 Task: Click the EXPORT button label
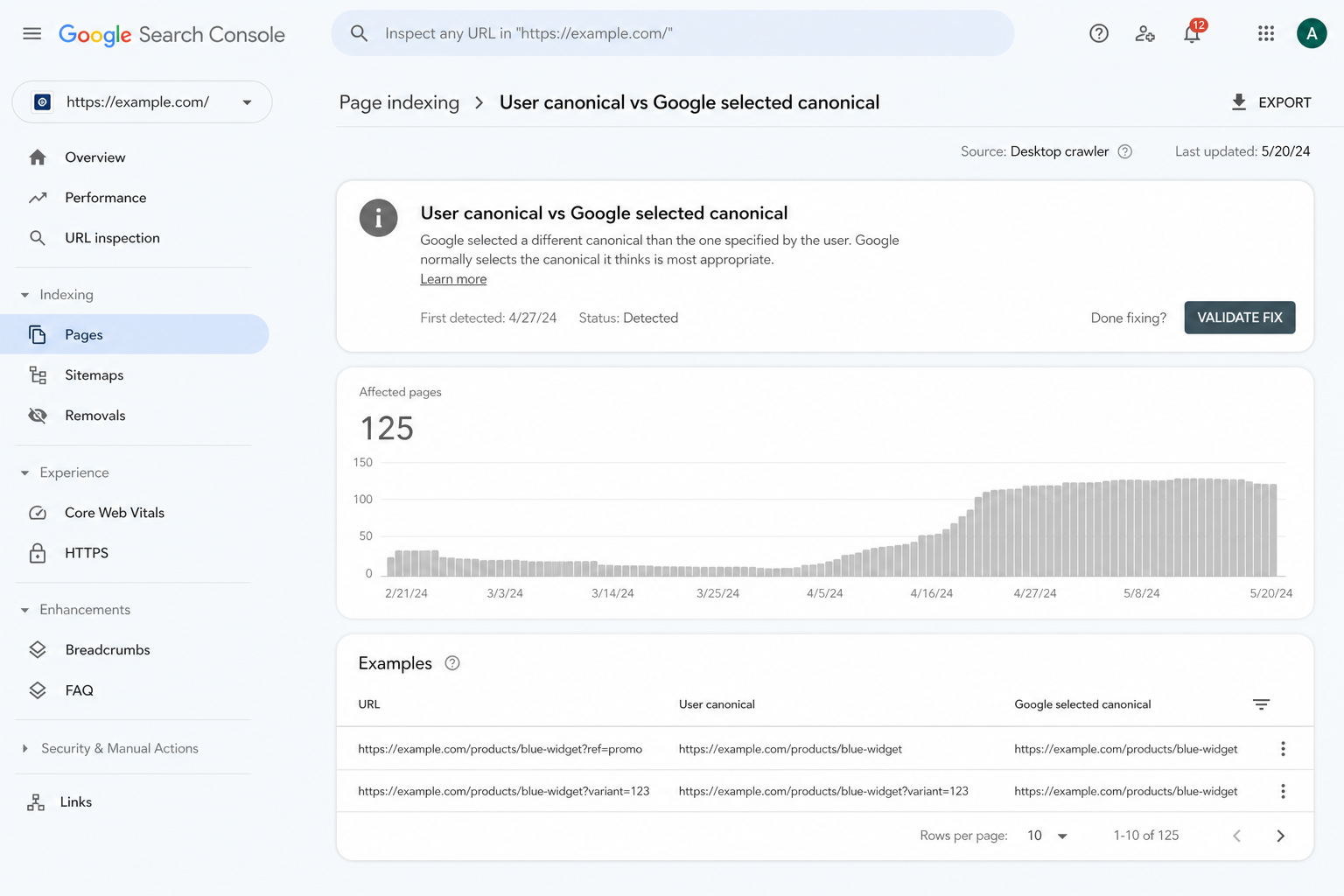tap(1284, 102)
